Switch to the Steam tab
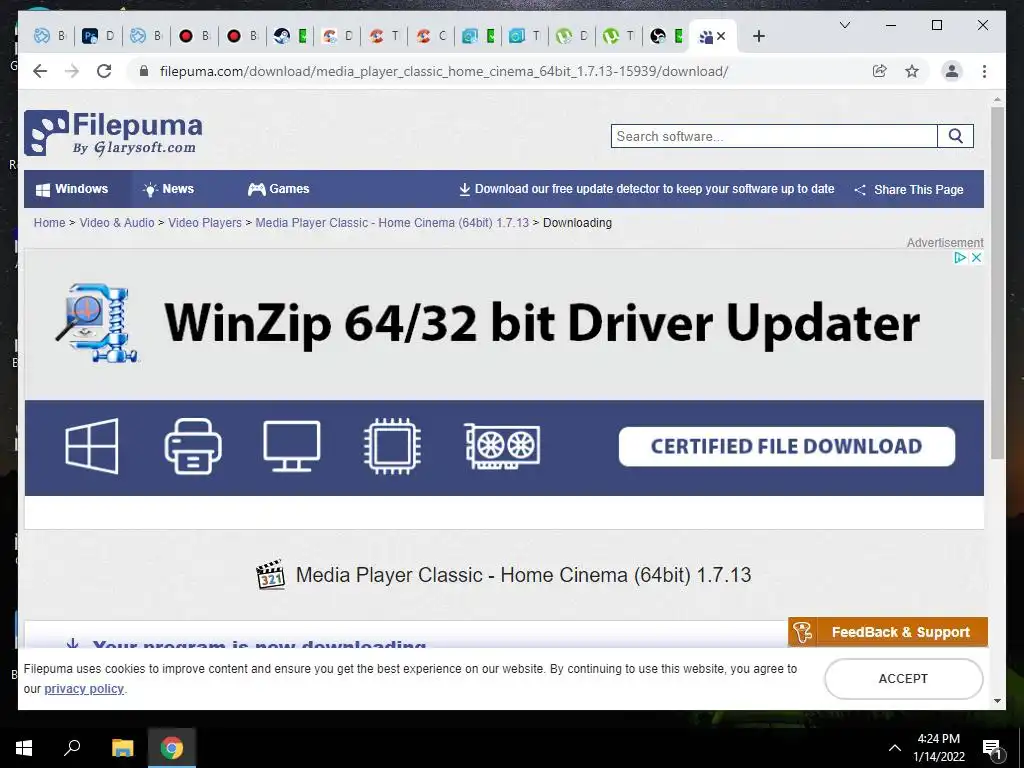Viewport: 1024px width, 768px height. [289, 37]
